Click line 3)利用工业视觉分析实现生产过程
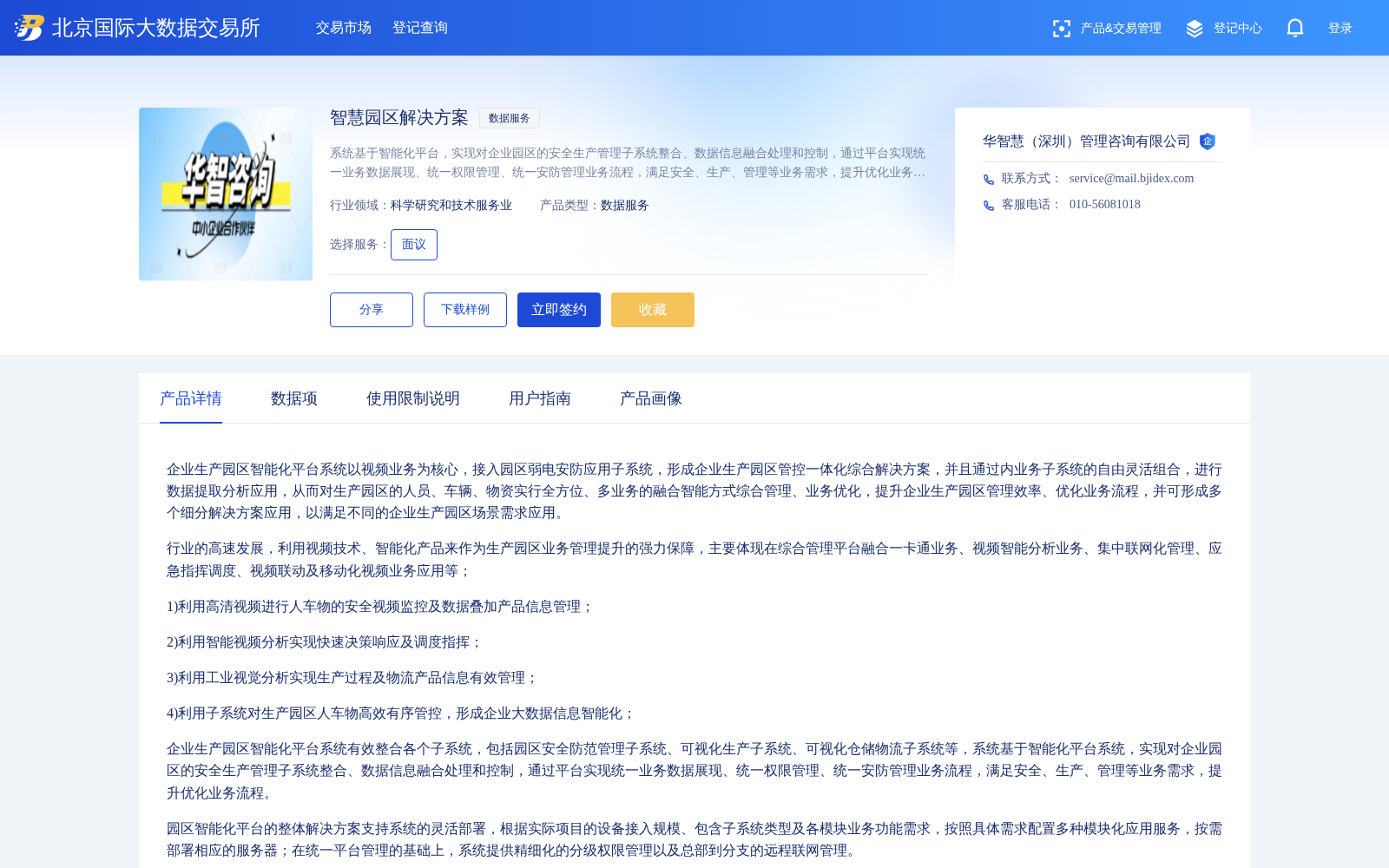 tap(352, 678)
